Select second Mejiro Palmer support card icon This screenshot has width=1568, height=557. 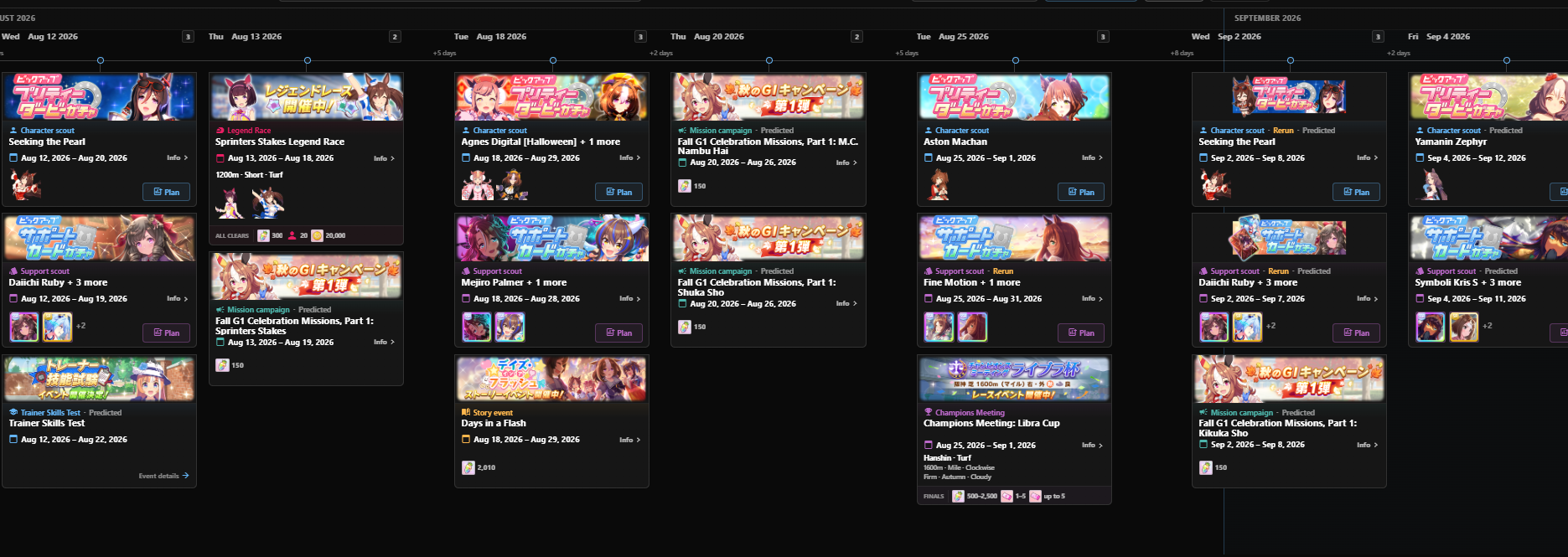pos(510,327)
